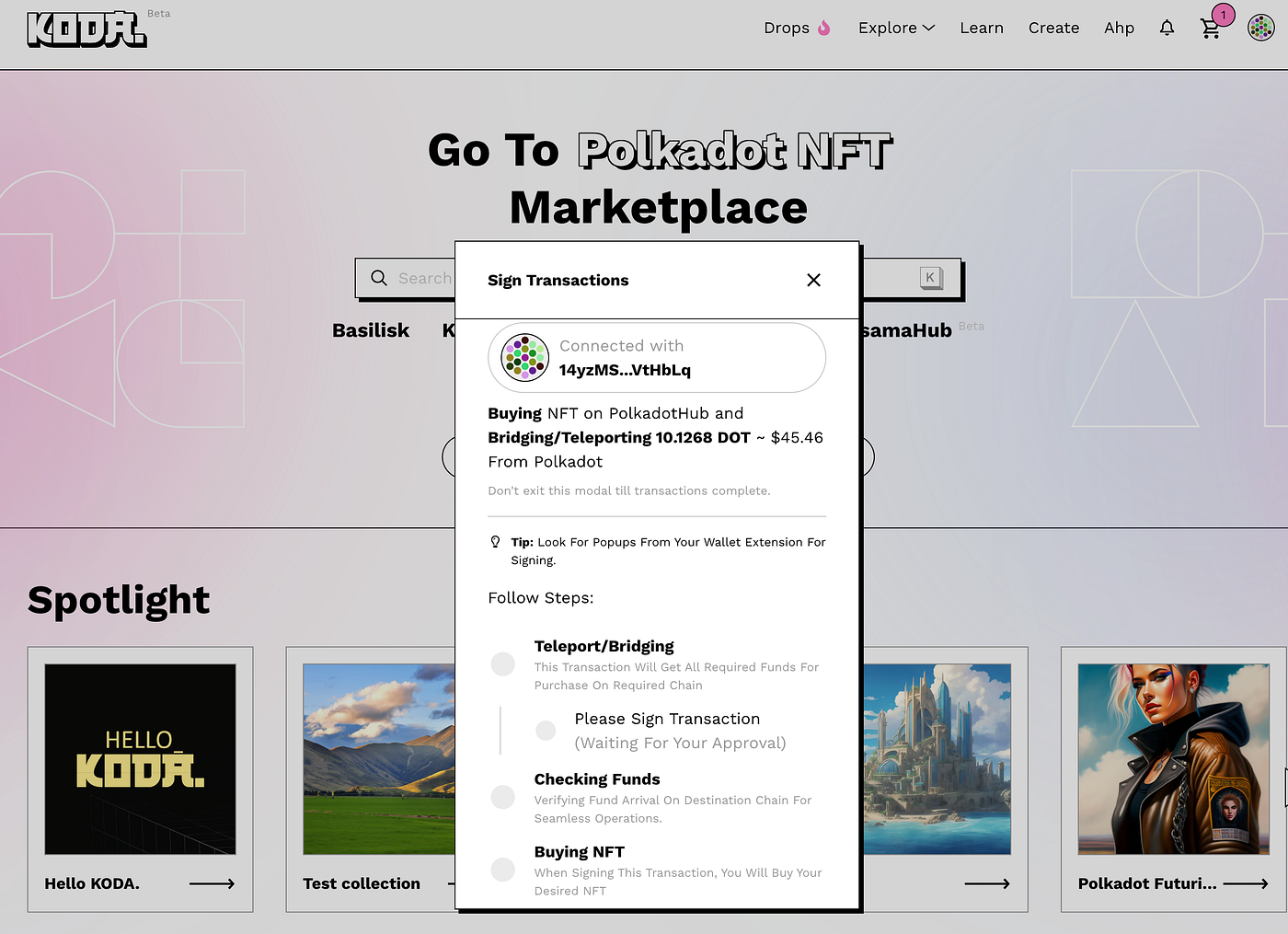Open the Create menu item
The height and width of the screenshot is (934, 1288).
1053,28
